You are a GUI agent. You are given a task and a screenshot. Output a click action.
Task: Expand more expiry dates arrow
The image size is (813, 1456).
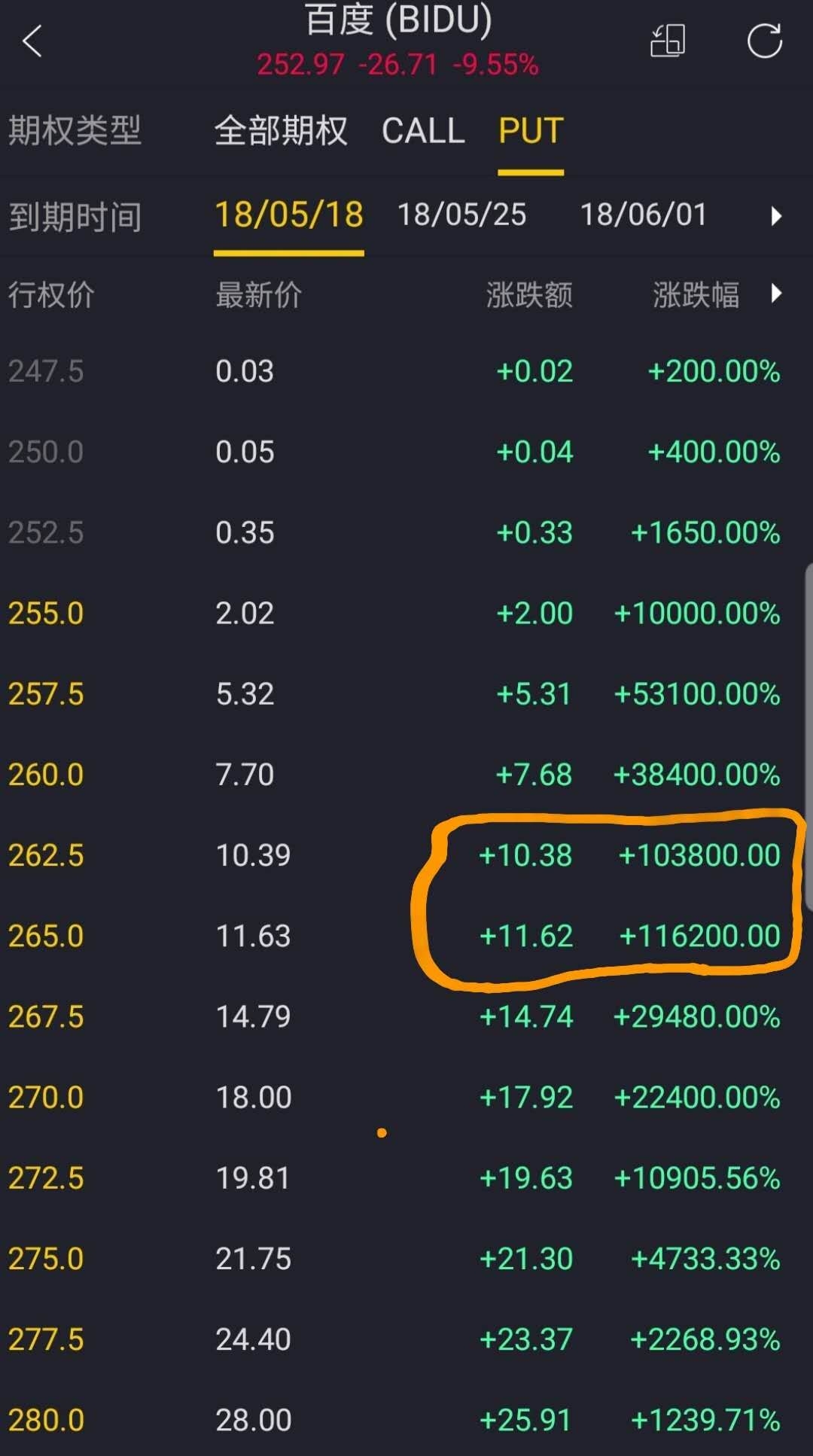coord(776,217)
